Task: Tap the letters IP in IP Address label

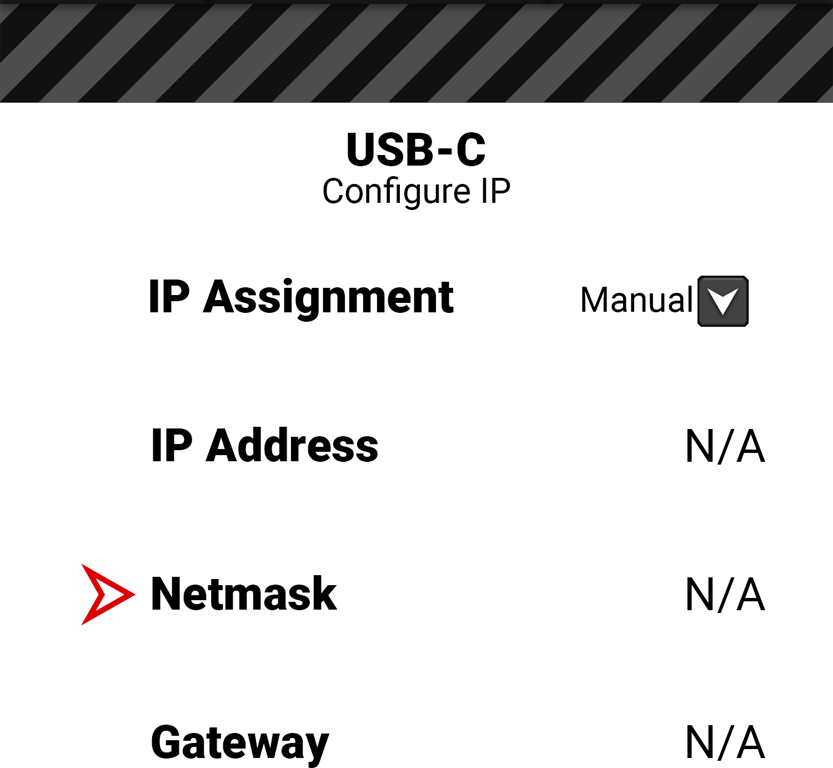Action: pyautogui.click(x=170, y=446)
